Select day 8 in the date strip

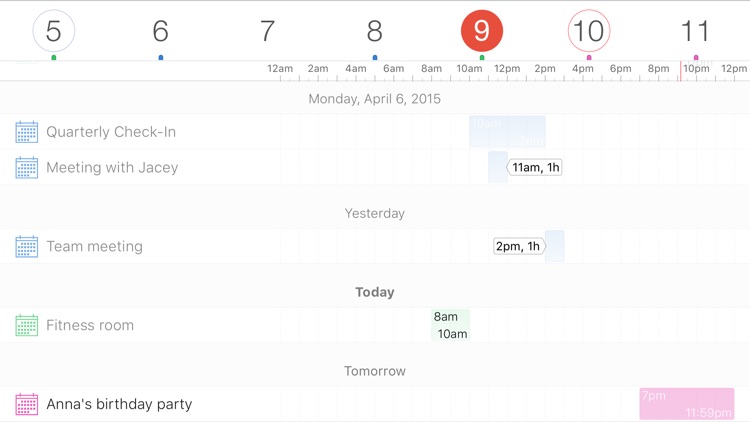[x=375, y=31]
